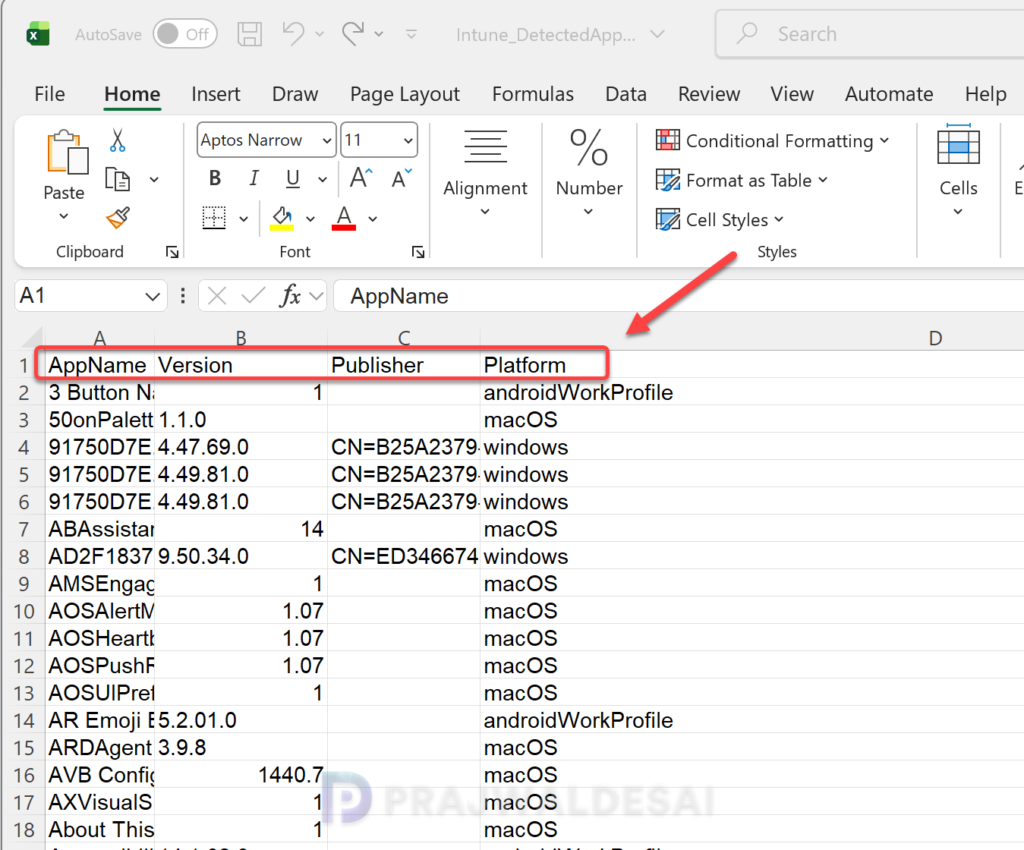Image resolution: width=1024 pixels, height=850 pixels.
Task: Open the Help tab
Action: pyautogui.click(x=985, y=94)
